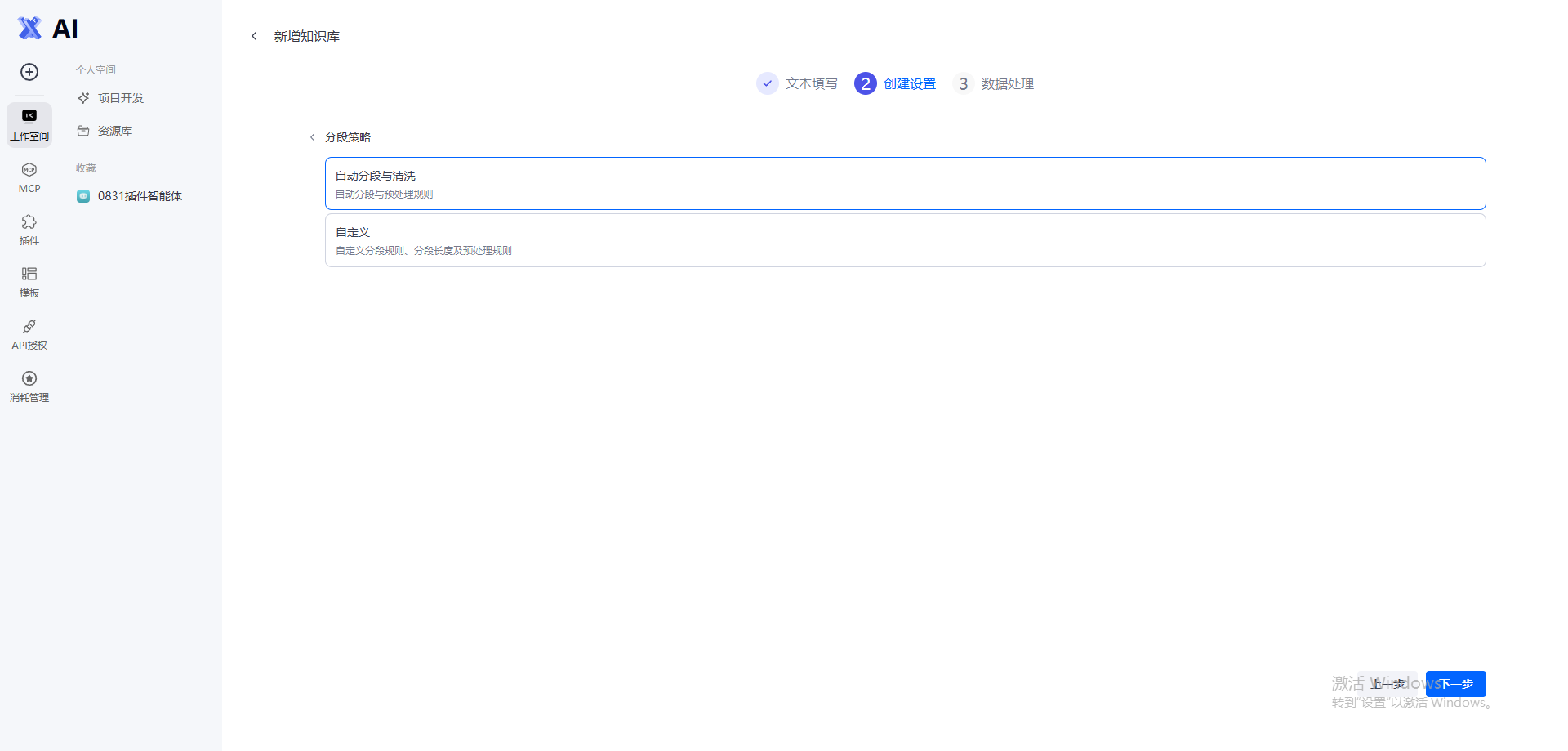
Task: Collapse the 分段策略 section chevron
Action: (312, 137)
